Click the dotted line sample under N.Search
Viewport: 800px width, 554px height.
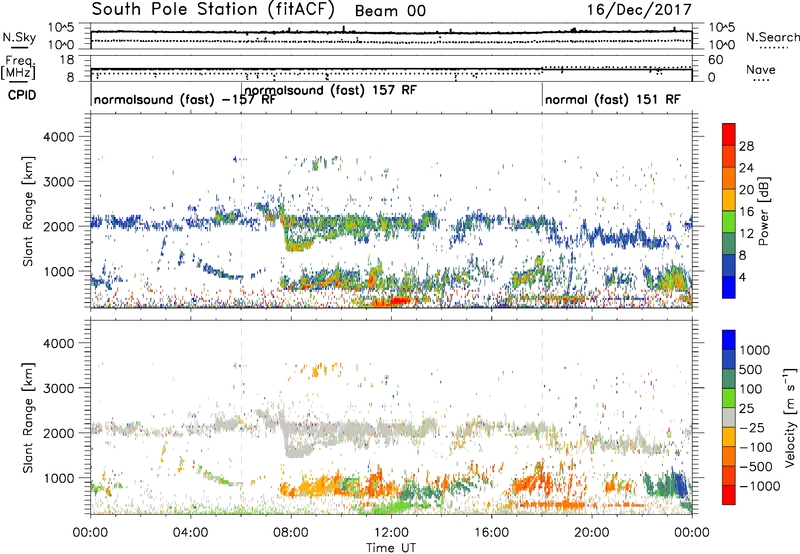[774, 48]
